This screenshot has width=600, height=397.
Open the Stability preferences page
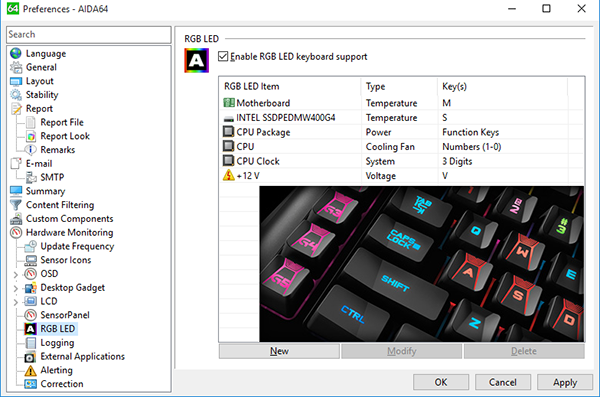[x=42, y=95]
